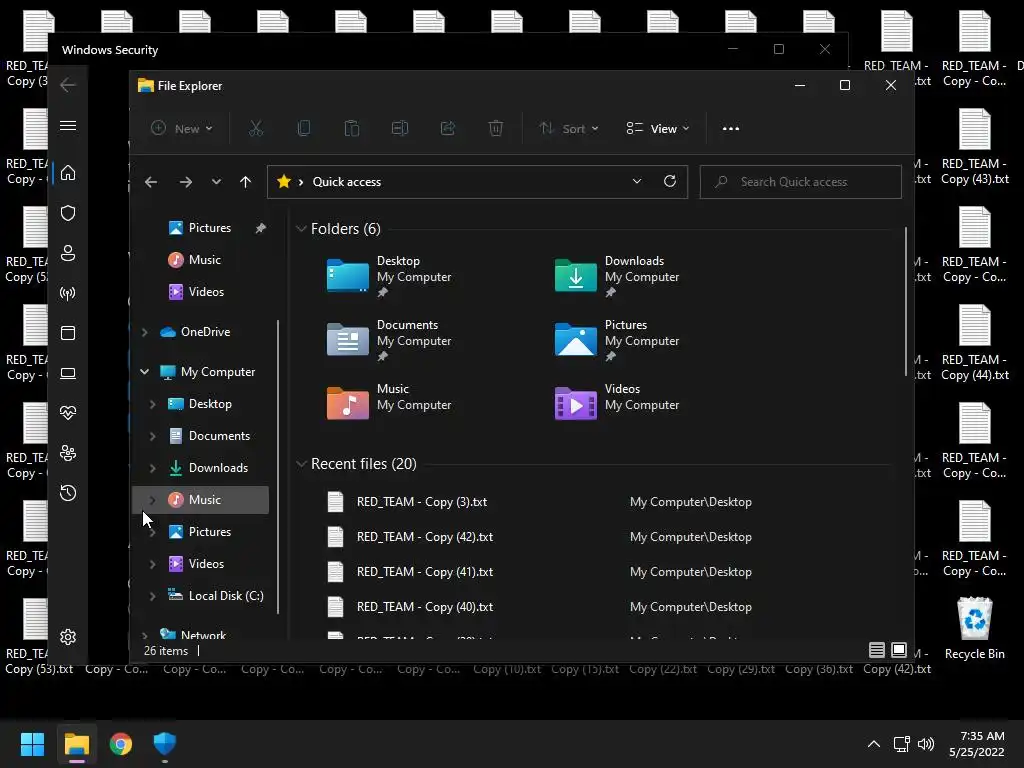Expand the OneDrive tree node
The width and height of the screenshot is (1024, 768).
pyautogui.click(x=145, y=332)
